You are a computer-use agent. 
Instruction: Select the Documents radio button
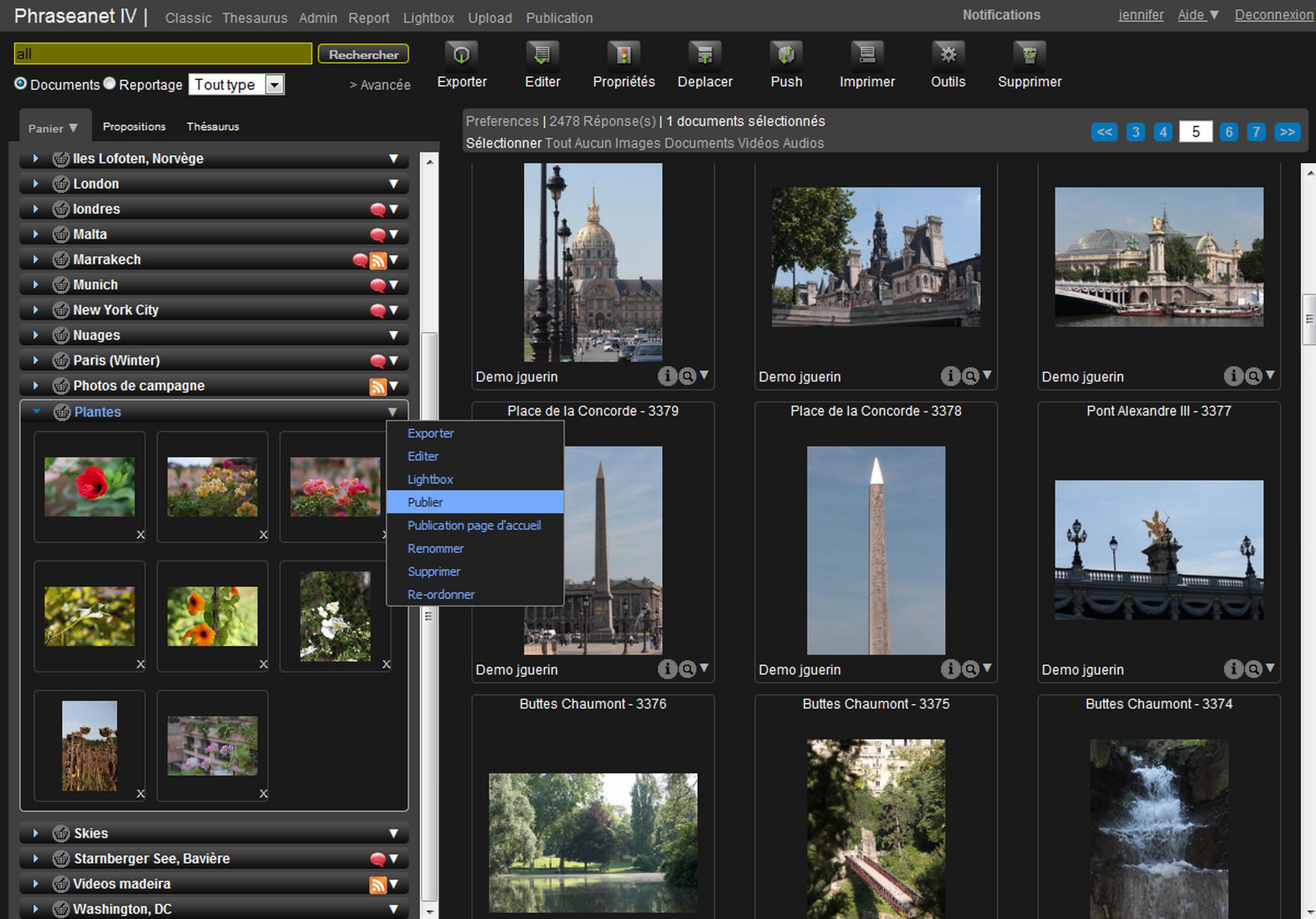21,84
